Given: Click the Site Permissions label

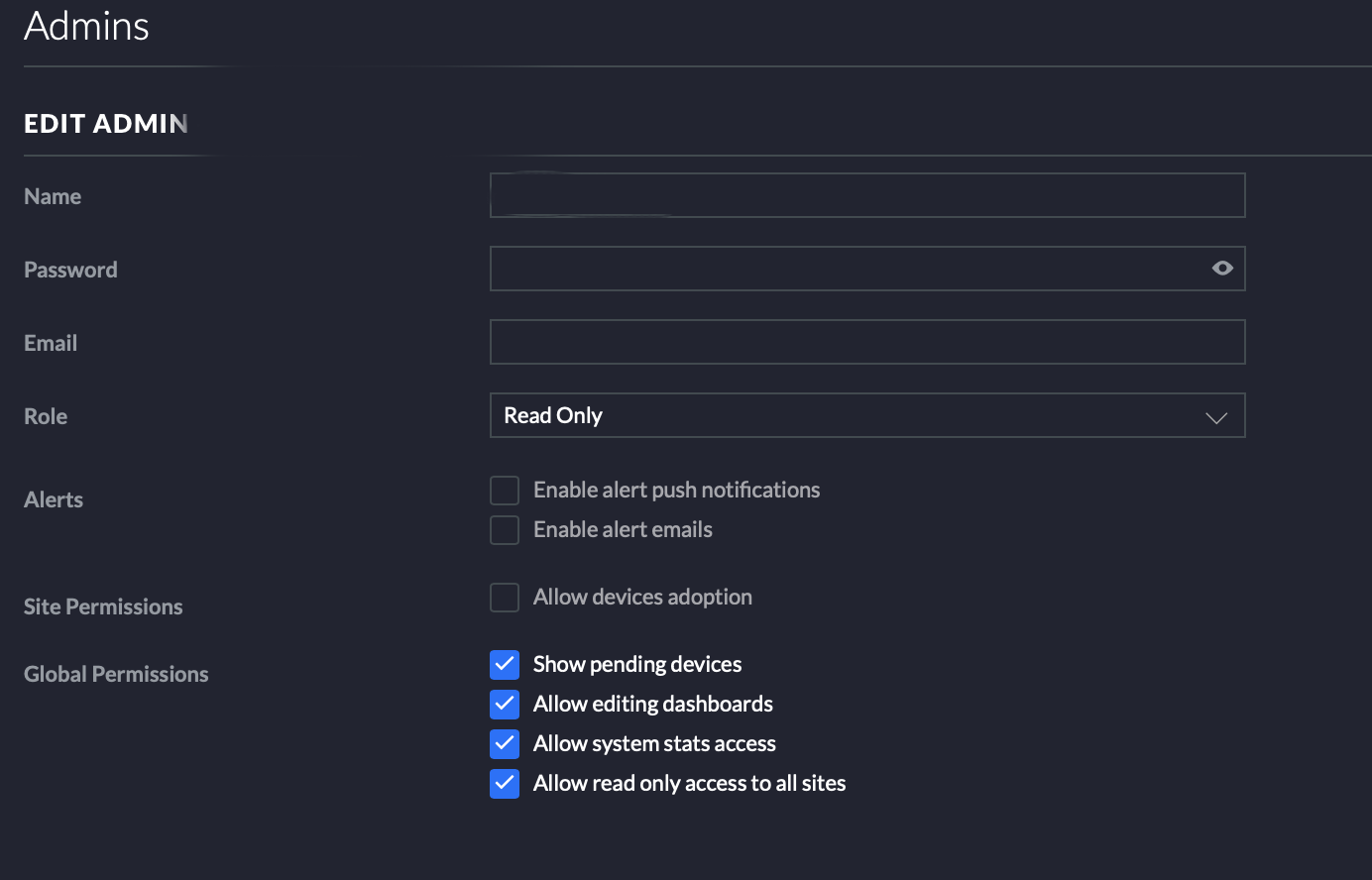Looking at the screenshot, I should click(x=103, y=606).
